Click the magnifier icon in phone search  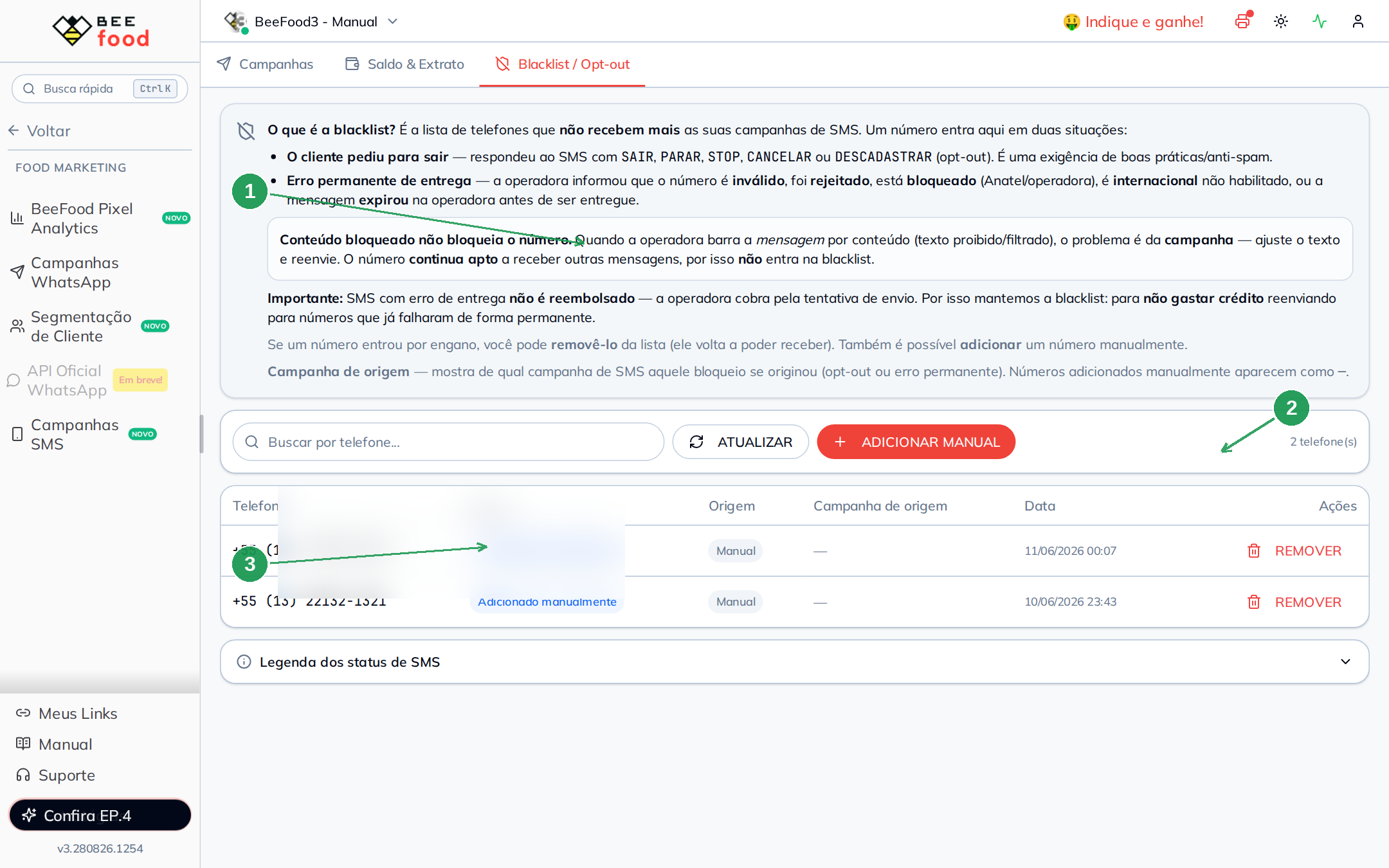click(x=252, y=442)
